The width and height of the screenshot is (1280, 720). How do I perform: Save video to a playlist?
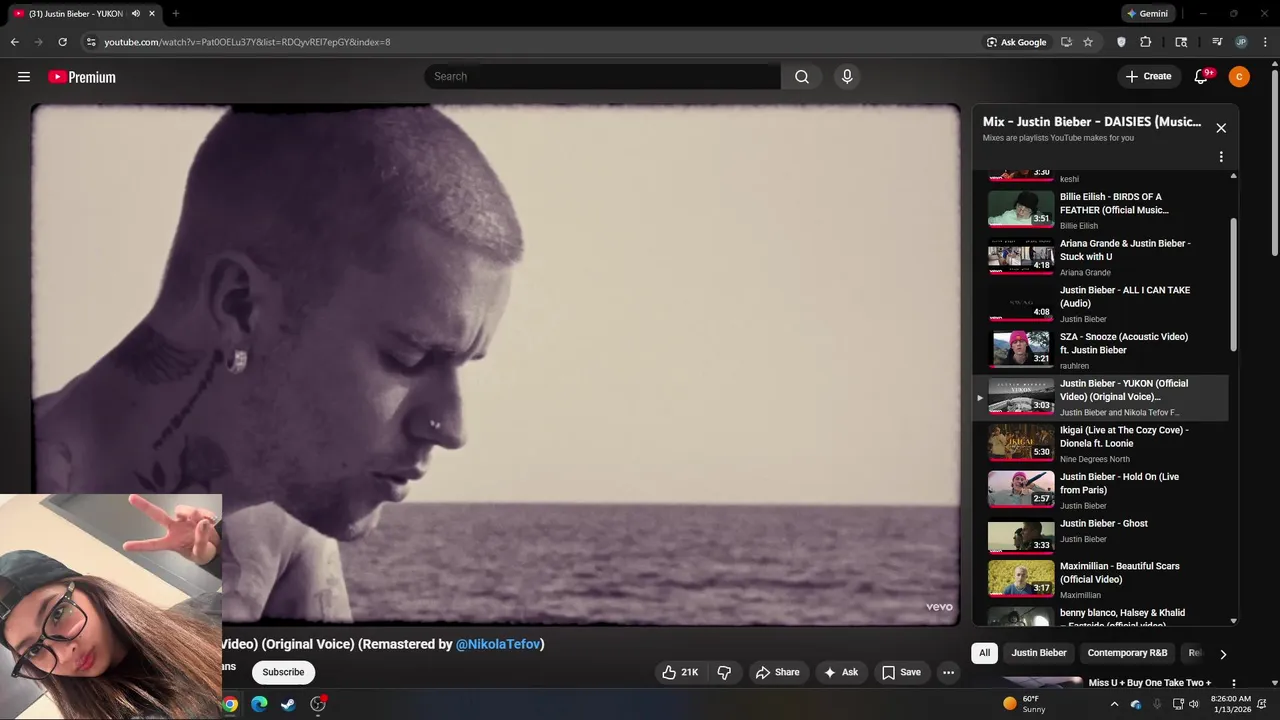click(x=901, y=672)
